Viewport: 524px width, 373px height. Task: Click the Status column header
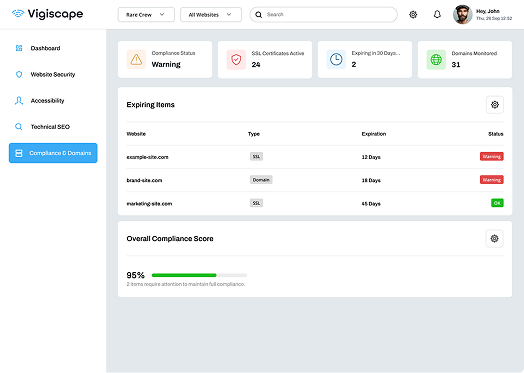tap(496, 134)
